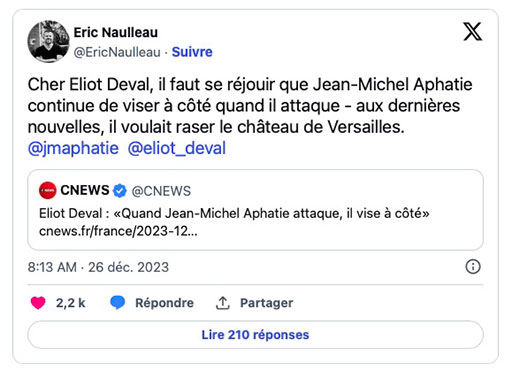Click the Eric Naulleau display name
Screen dimensions: 512x371
(x=116, y=33)
